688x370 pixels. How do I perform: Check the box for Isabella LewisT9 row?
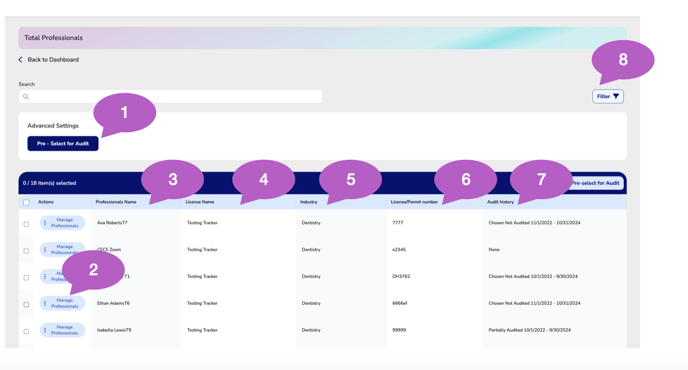(26, 331)
